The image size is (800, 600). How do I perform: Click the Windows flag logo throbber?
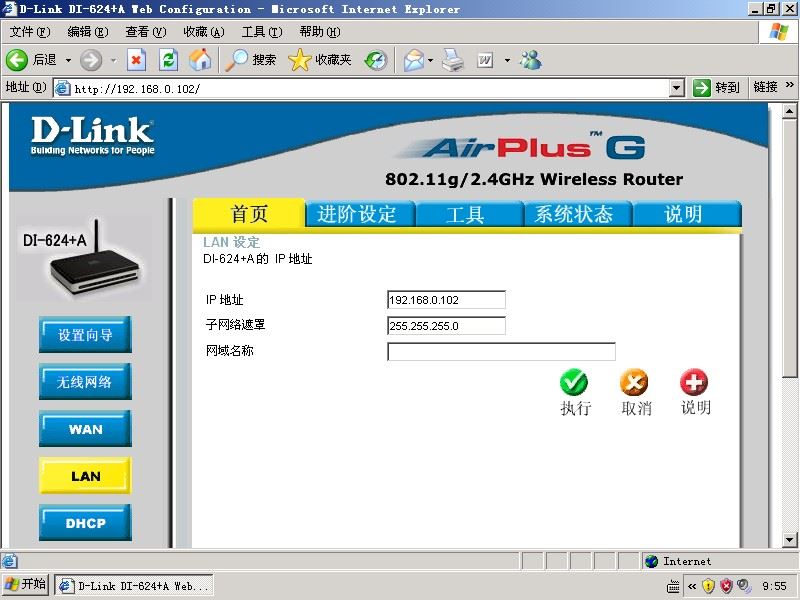[779, 32]
